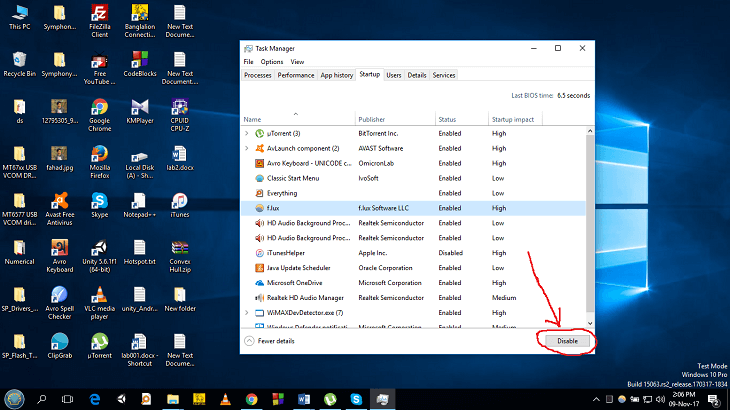This screenshot has height=410, width=730.
Task: Switch to the Performance tab
Action: (295, 75)
